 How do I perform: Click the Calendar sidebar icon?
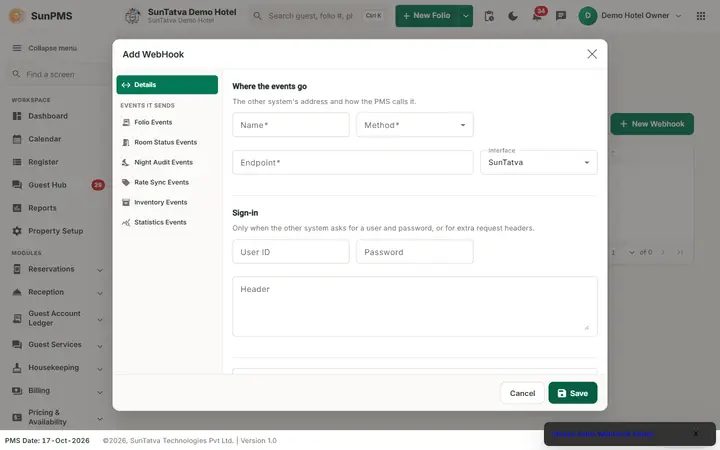point(17,139)
